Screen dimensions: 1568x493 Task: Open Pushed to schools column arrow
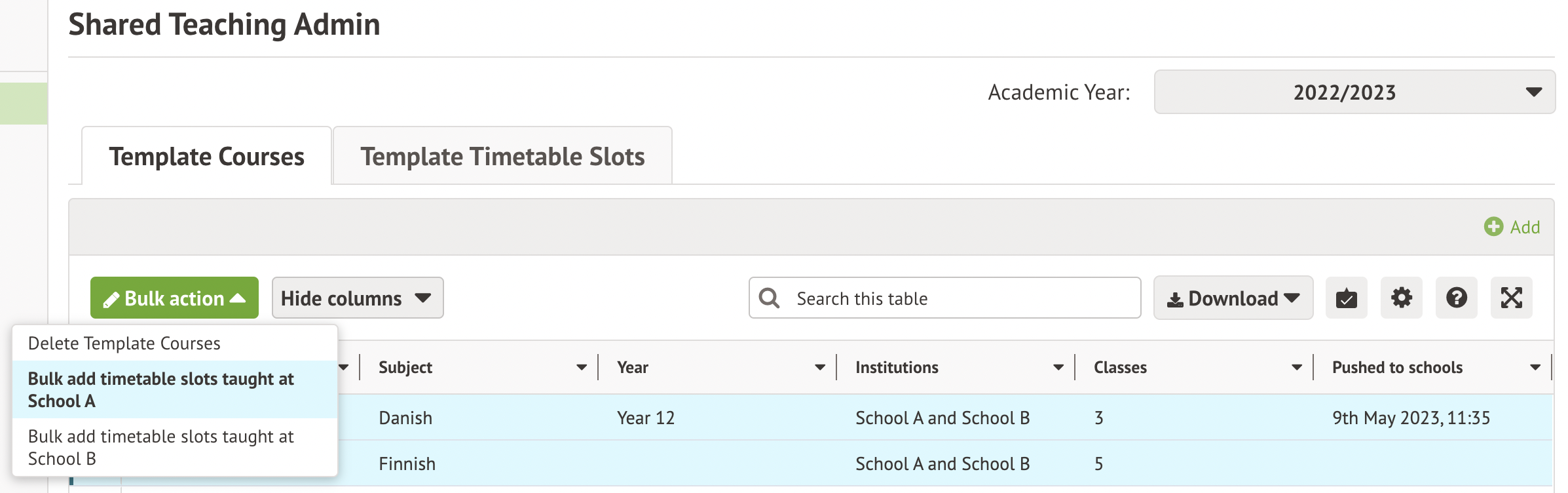point(1535,368)
